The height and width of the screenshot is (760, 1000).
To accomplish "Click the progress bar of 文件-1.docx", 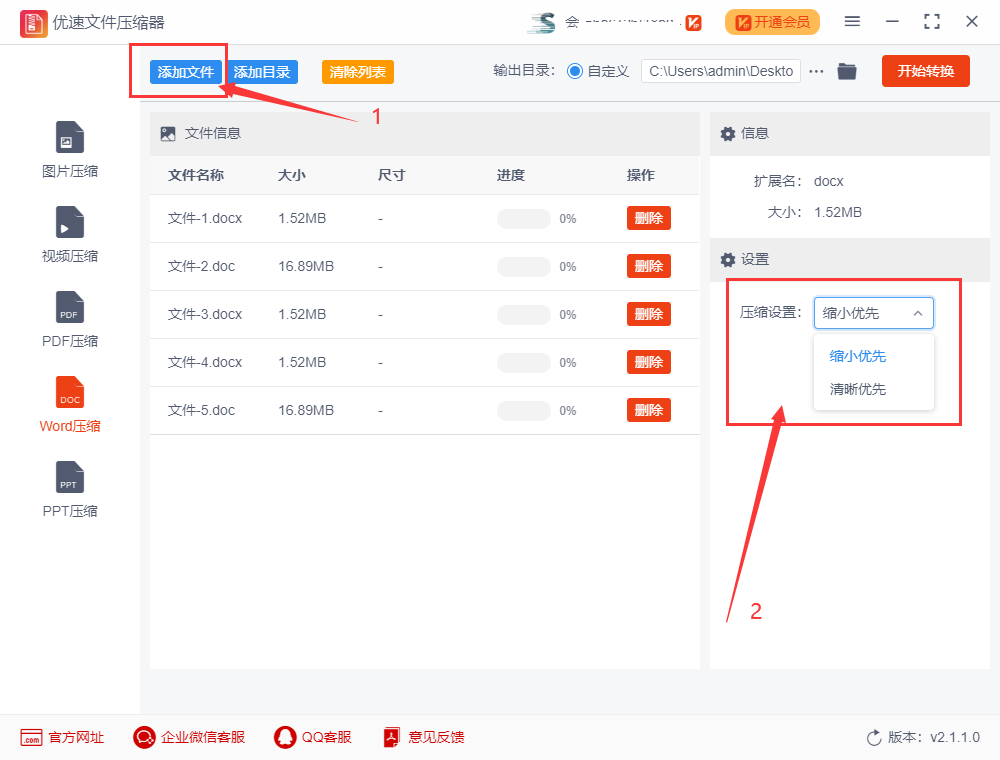I will click(x=523, y=218).
